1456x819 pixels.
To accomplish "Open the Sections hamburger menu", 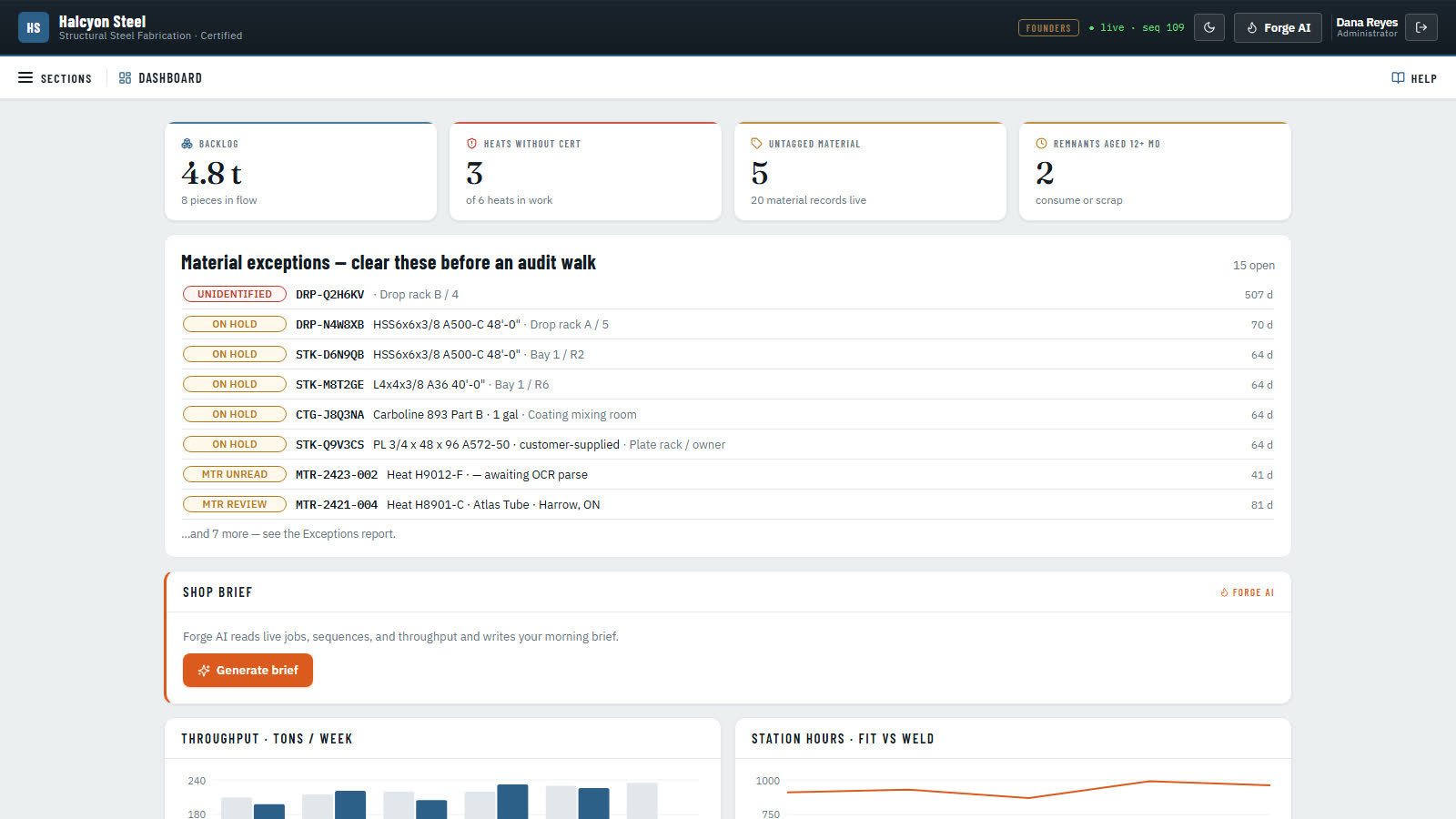I will point(55,78).
